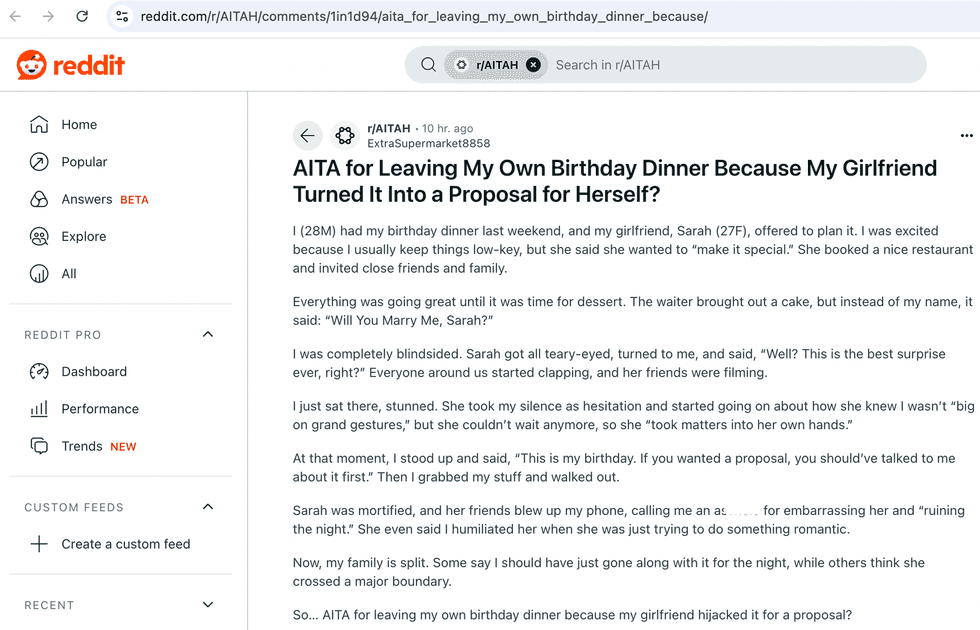Click the Popular icon in sidebar

[x=39, y=162]
